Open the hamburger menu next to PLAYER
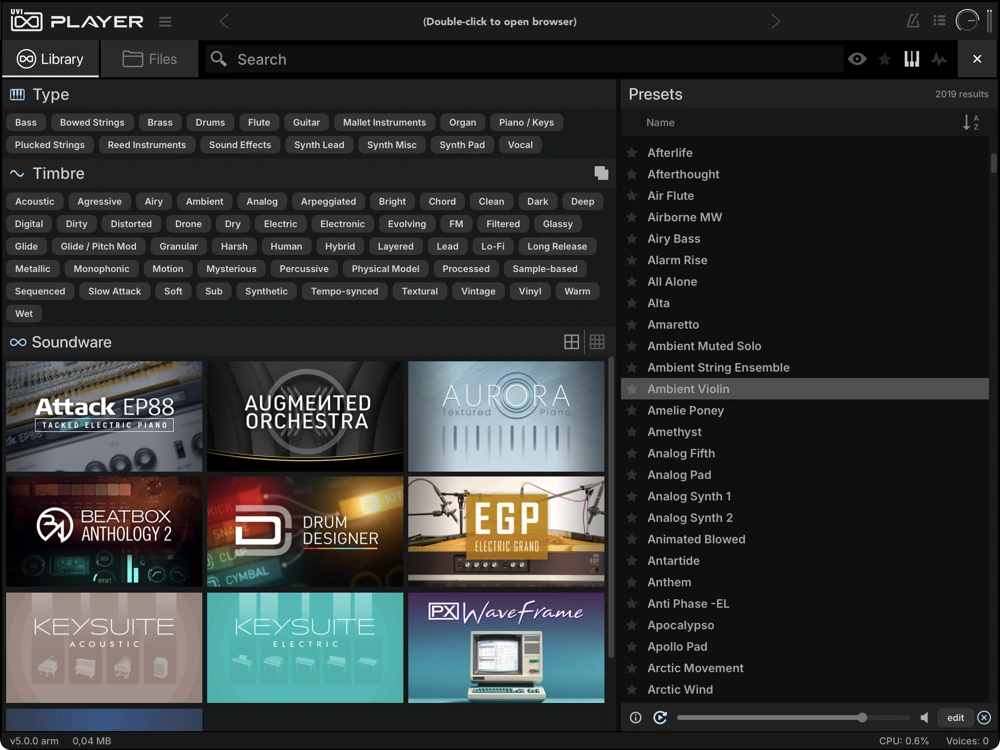The image size is (1000, 750). pos(165,22)
